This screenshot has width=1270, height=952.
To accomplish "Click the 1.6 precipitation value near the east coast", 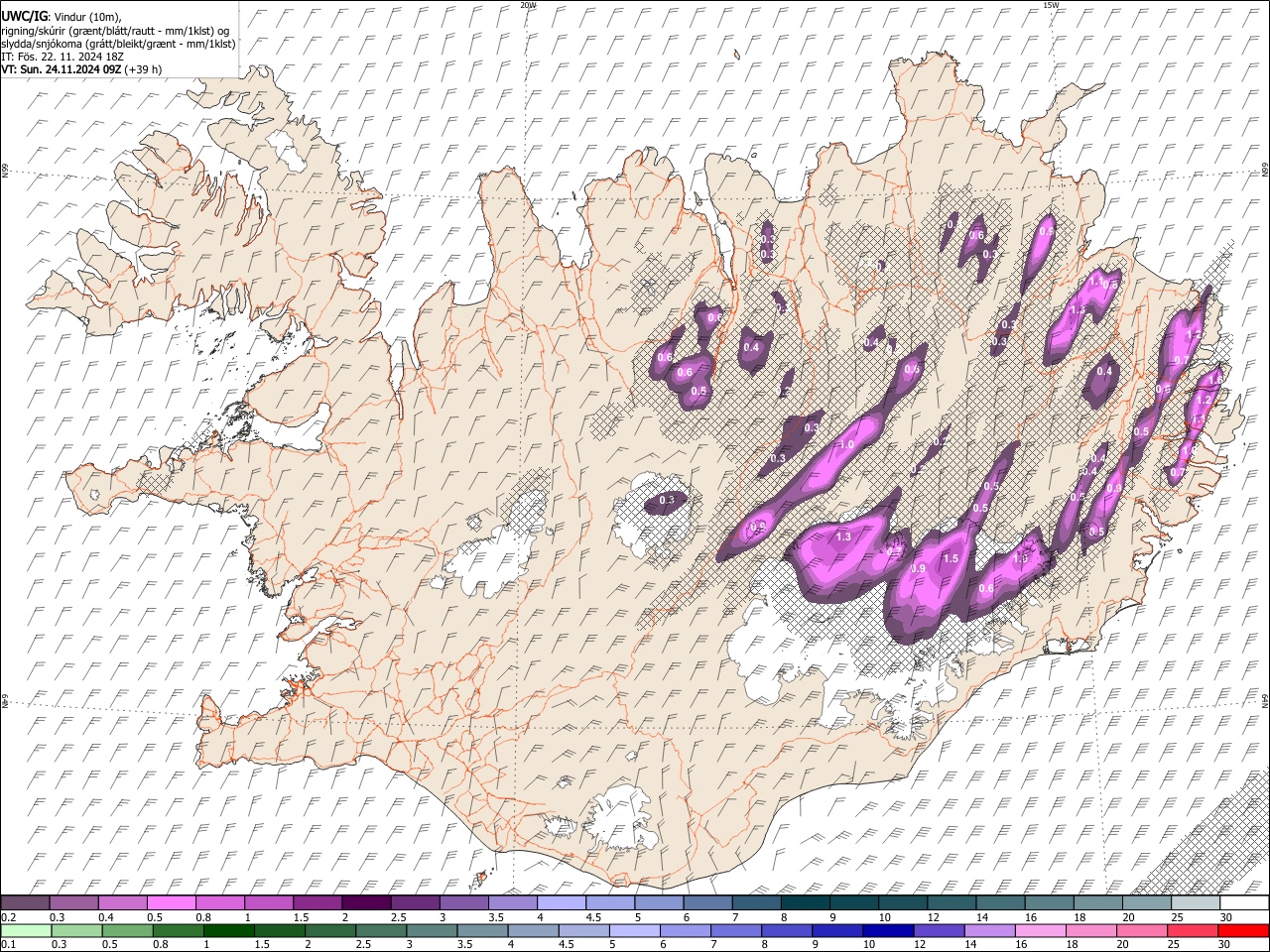I will click(x=1214, y=379).
